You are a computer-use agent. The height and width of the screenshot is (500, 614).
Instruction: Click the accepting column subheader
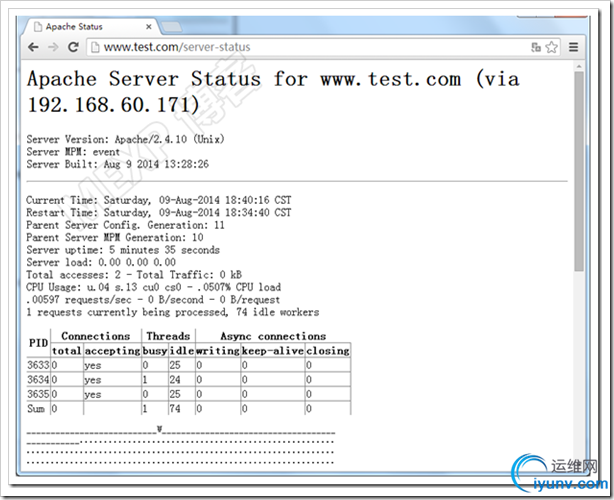click(x=112, y=351)
